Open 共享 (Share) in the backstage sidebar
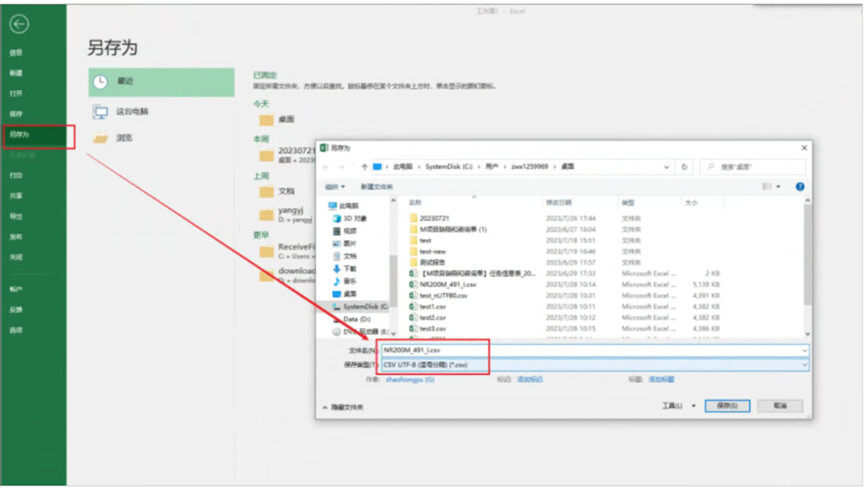Screen dimensions: 865x488 click(16, 196)
